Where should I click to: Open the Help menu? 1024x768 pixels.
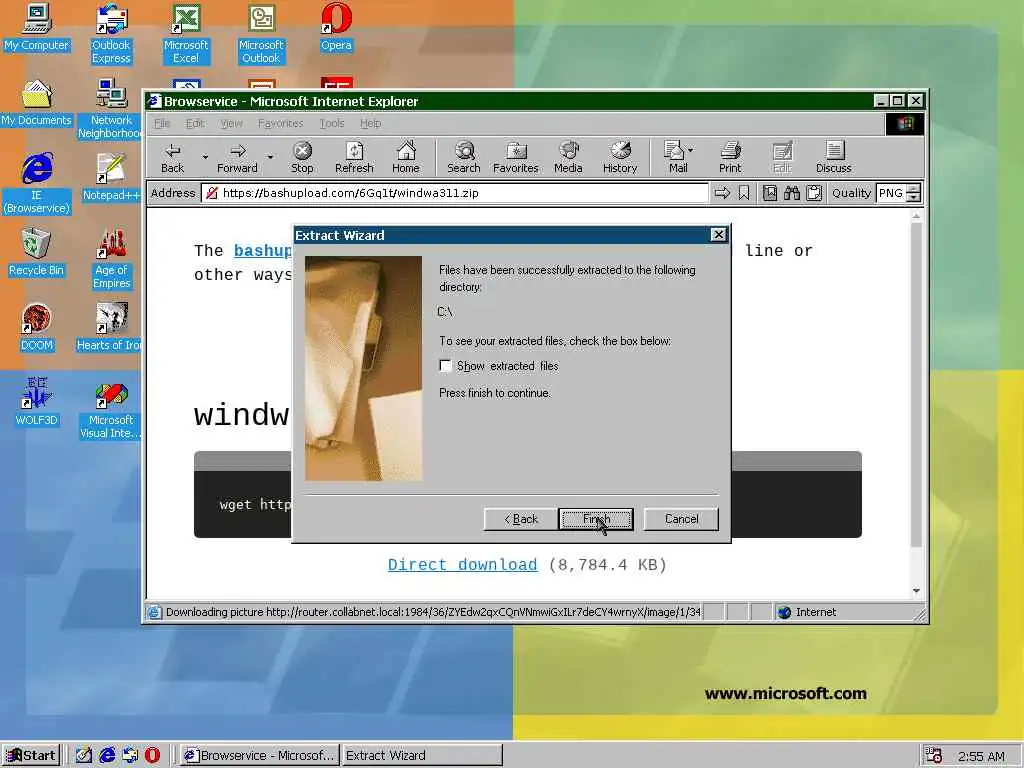370,123
